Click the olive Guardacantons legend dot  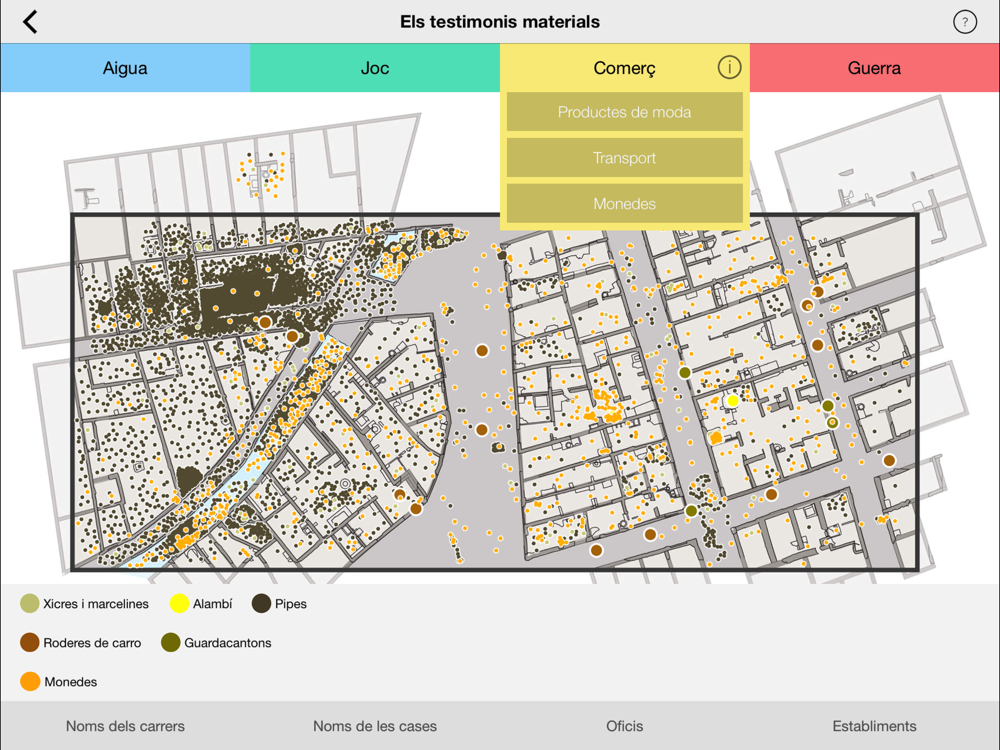[x=170, y=642]
